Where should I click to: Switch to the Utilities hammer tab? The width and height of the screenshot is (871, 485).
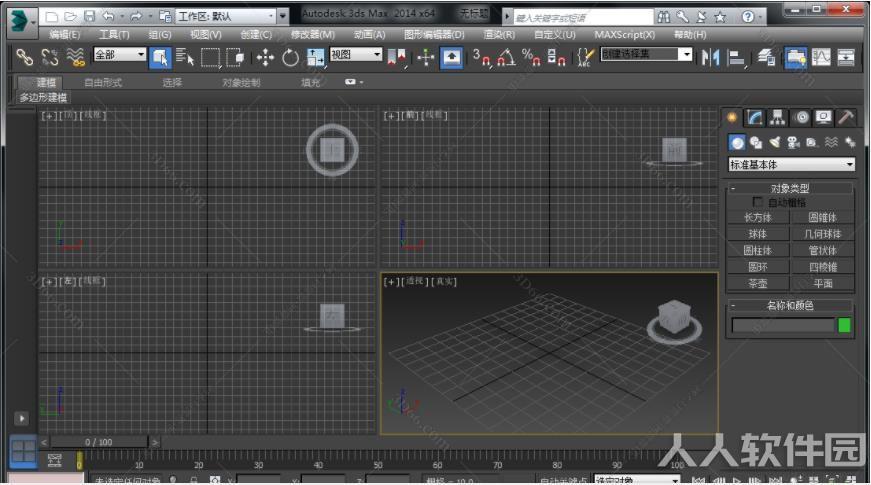coord(846,117)
